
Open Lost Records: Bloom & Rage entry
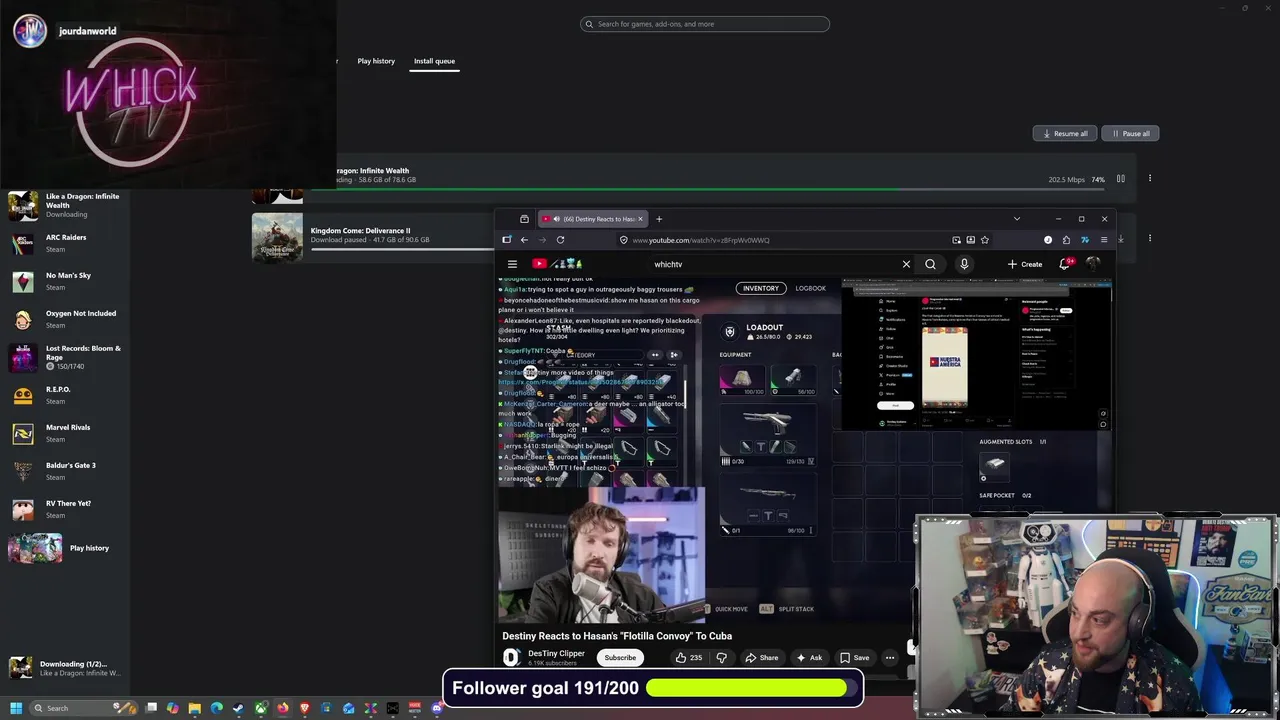coord(65,357)
